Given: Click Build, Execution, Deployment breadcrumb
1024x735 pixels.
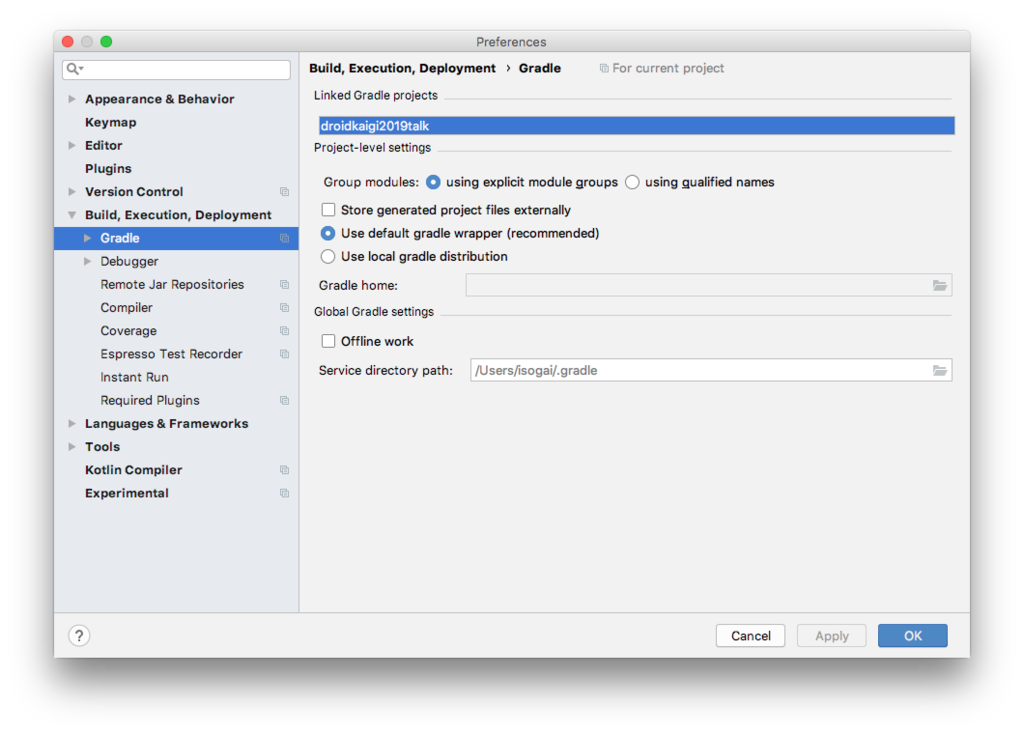Looking at the screenshot, I should click(x=402, y=68).
